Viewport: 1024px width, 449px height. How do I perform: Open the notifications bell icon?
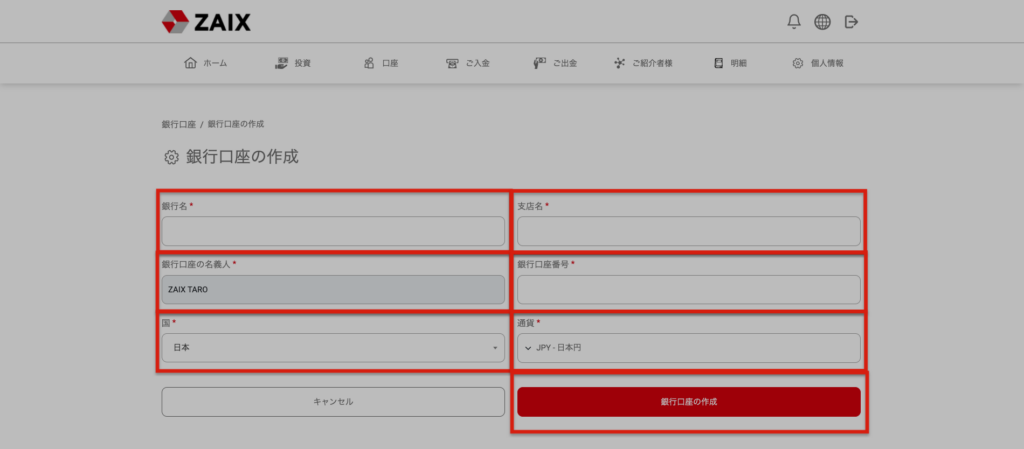pos(794,21)
